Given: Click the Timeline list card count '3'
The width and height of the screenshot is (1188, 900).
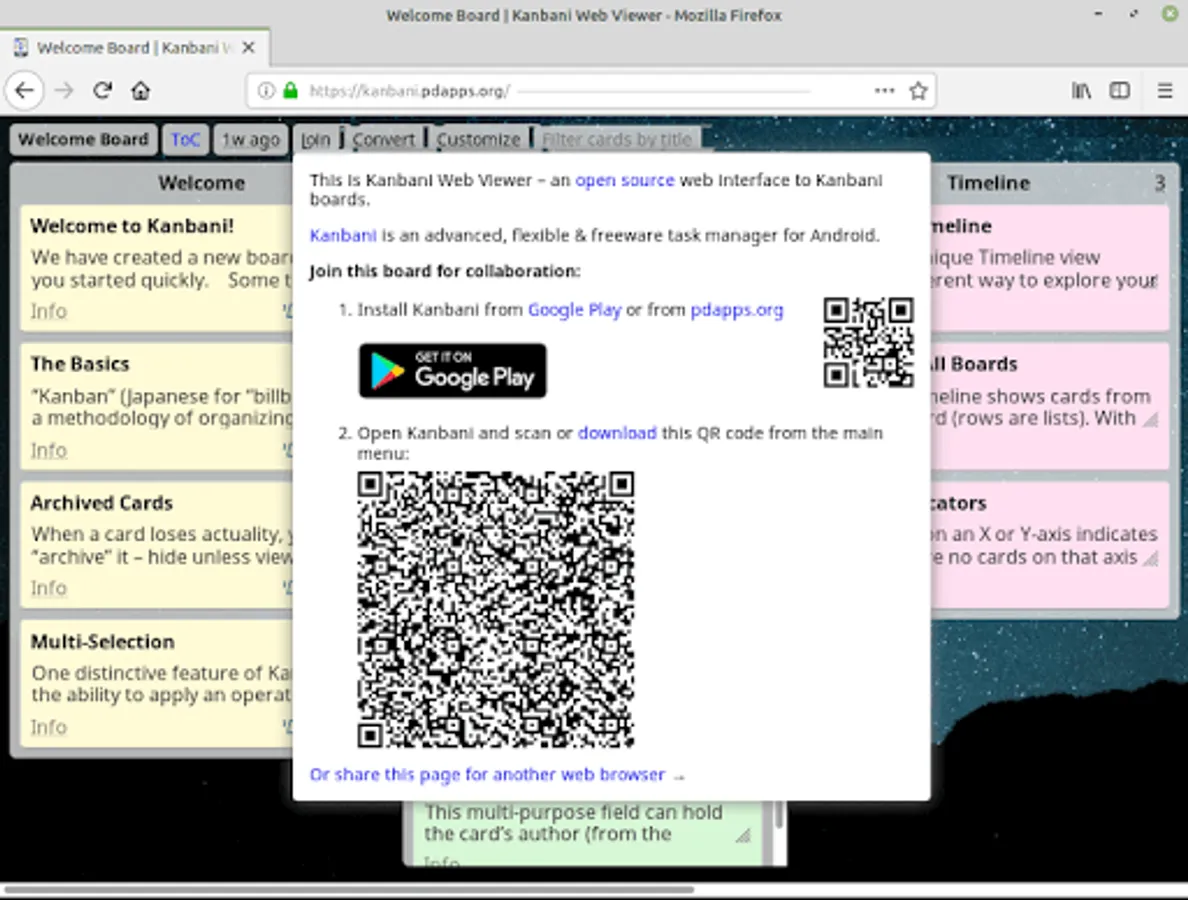Looking at the screenshot, I should tap(1159, 183).
